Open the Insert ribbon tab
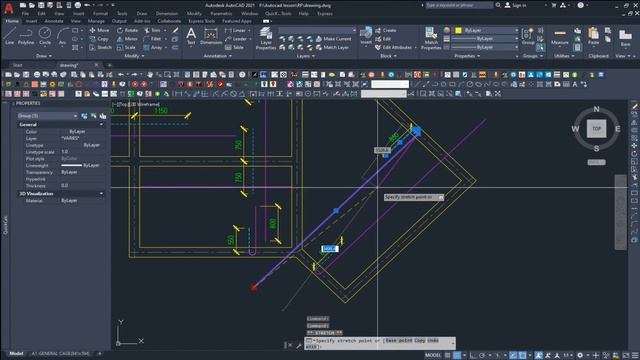640x360 pixels. click(31, 21)
